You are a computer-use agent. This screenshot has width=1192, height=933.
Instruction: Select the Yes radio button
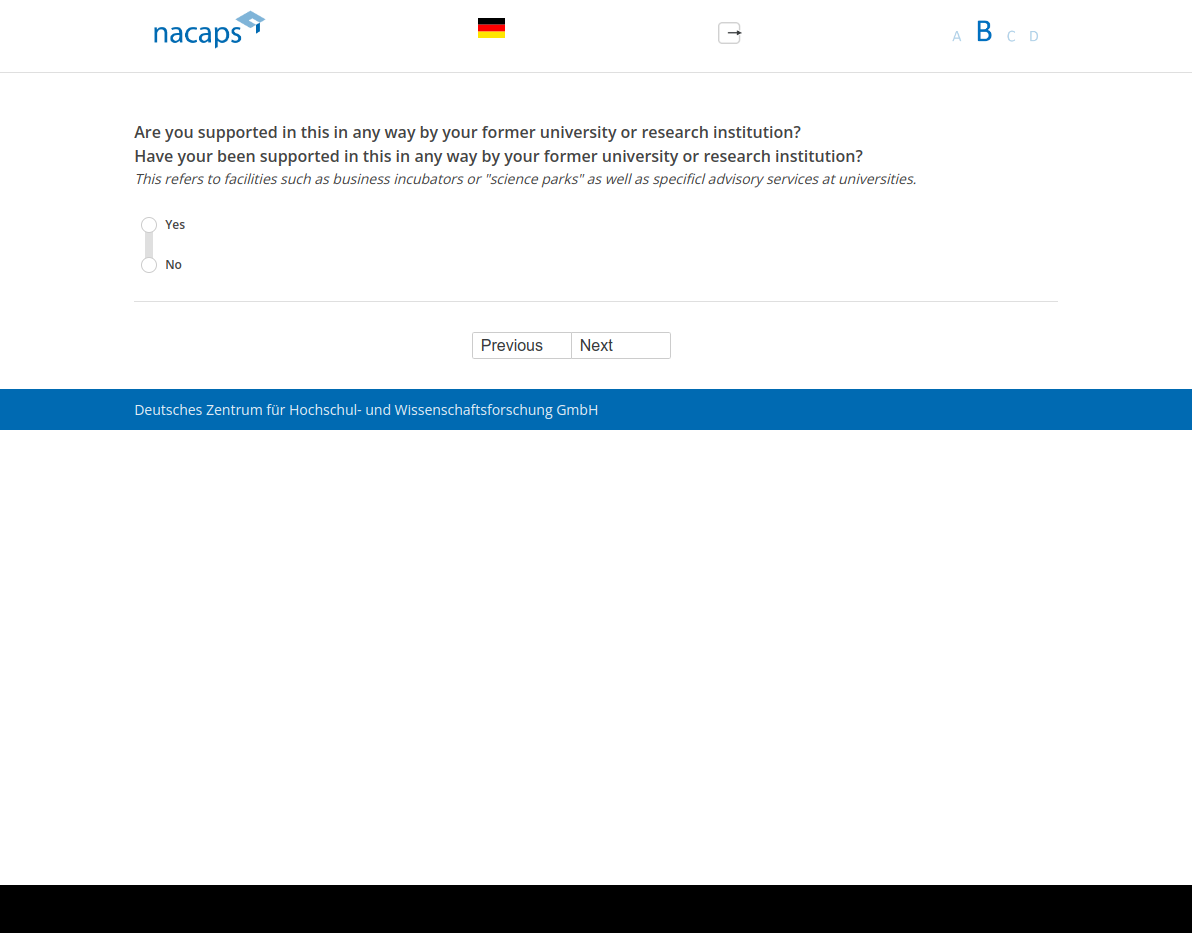click(x=149, y=225)
